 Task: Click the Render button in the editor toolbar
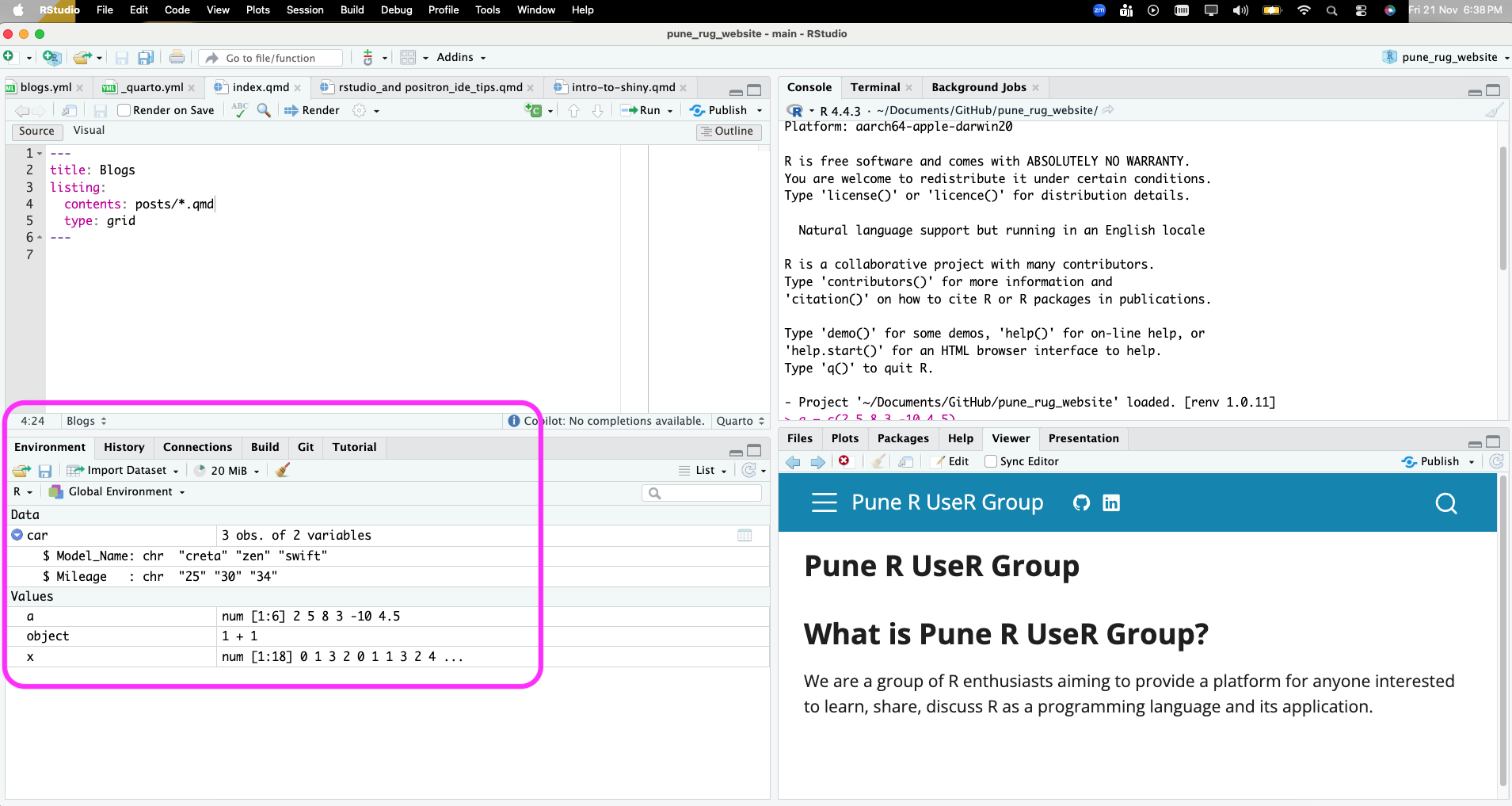coord(312,110)
